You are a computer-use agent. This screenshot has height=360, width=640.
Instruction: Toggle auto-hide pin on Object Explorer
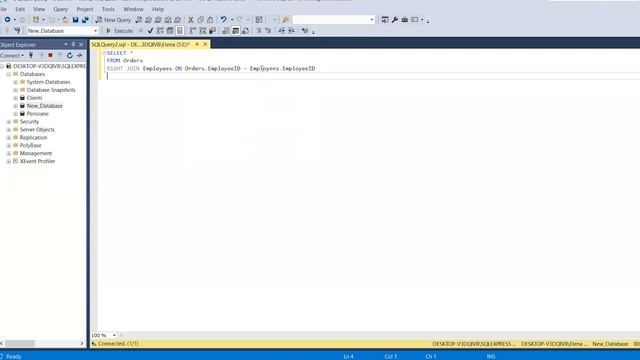(x=73, y=44)
